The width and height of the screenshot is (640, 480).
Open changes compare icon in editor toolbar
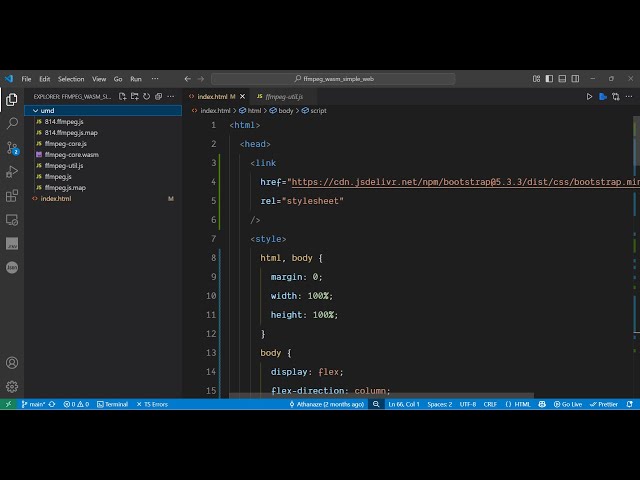616,96
